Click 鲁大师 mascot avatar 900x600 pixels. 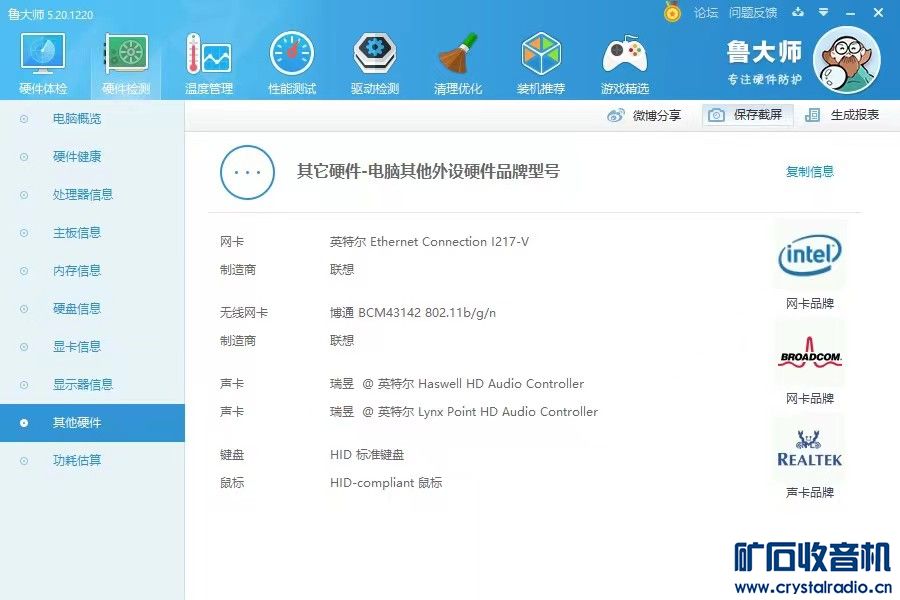coord(847,60)
